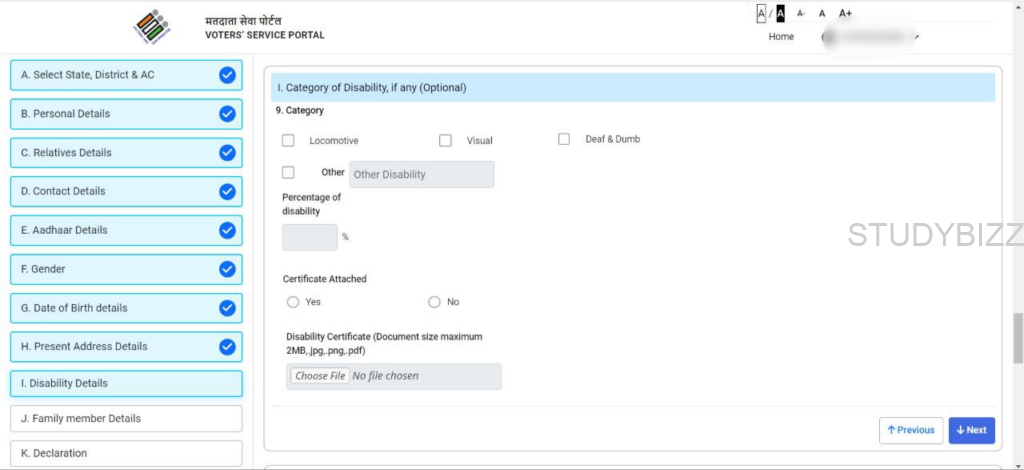
Task: Click the Percentage of disability input field
Action: point(310,237)
